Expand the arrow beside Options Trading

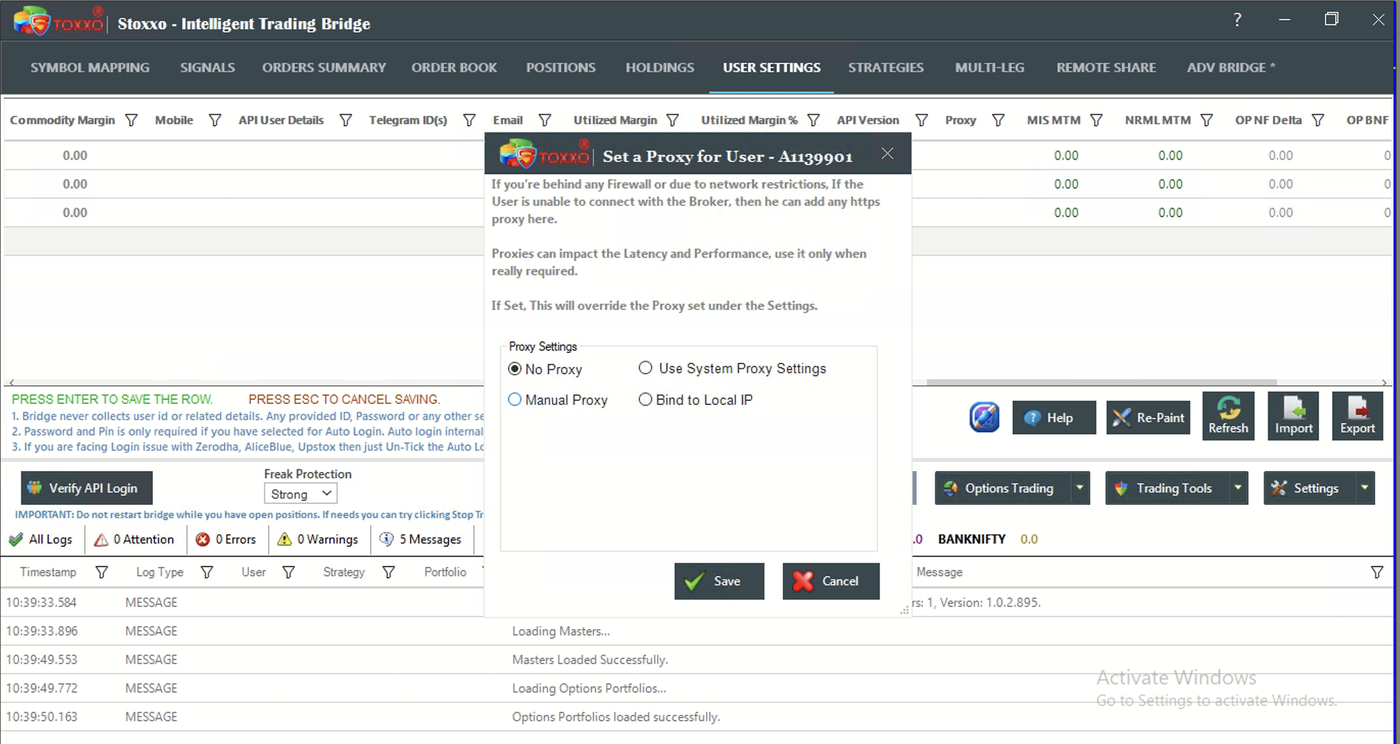[1080, 488]
